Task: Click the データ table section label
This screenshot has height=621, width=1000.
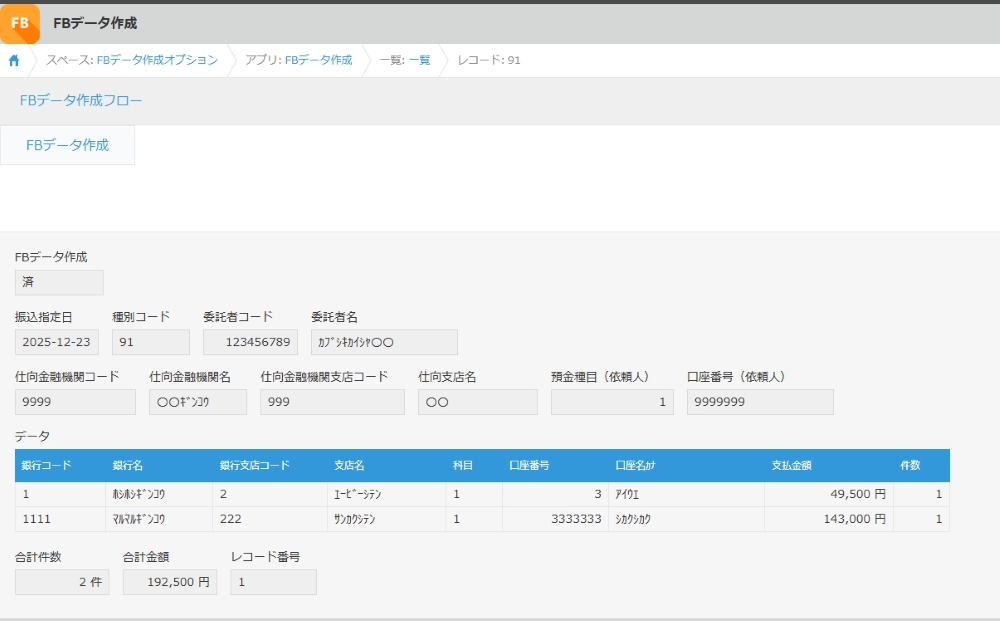Action: tap(32, 436)
